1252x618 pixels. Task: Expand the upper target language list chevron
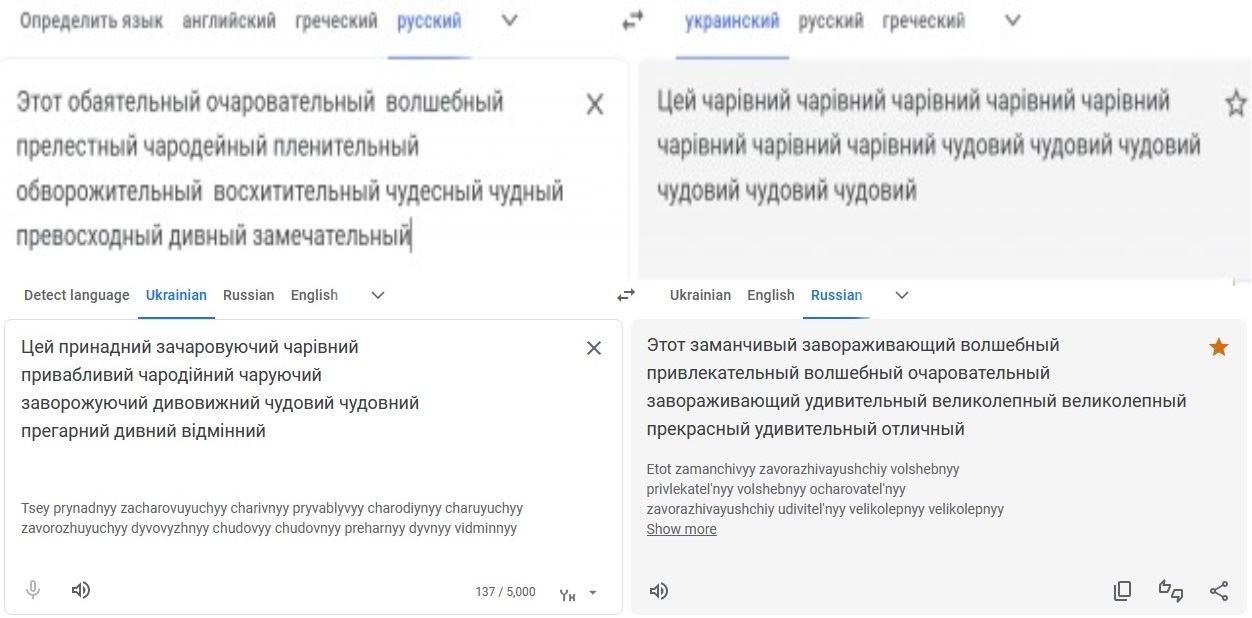point(1013,21)
